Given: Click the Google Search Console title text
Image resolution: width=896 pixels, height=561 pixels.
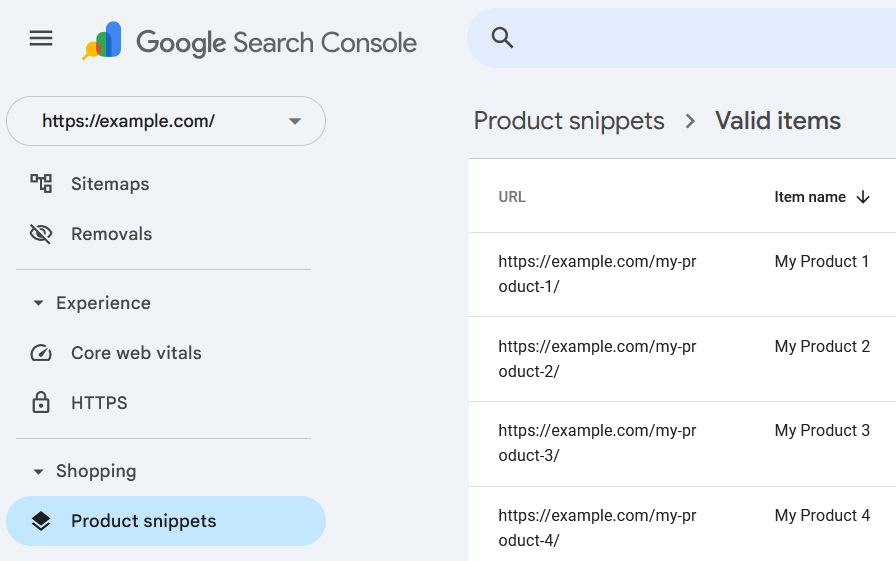Looking at the screenshot, I should coord(277,43).
